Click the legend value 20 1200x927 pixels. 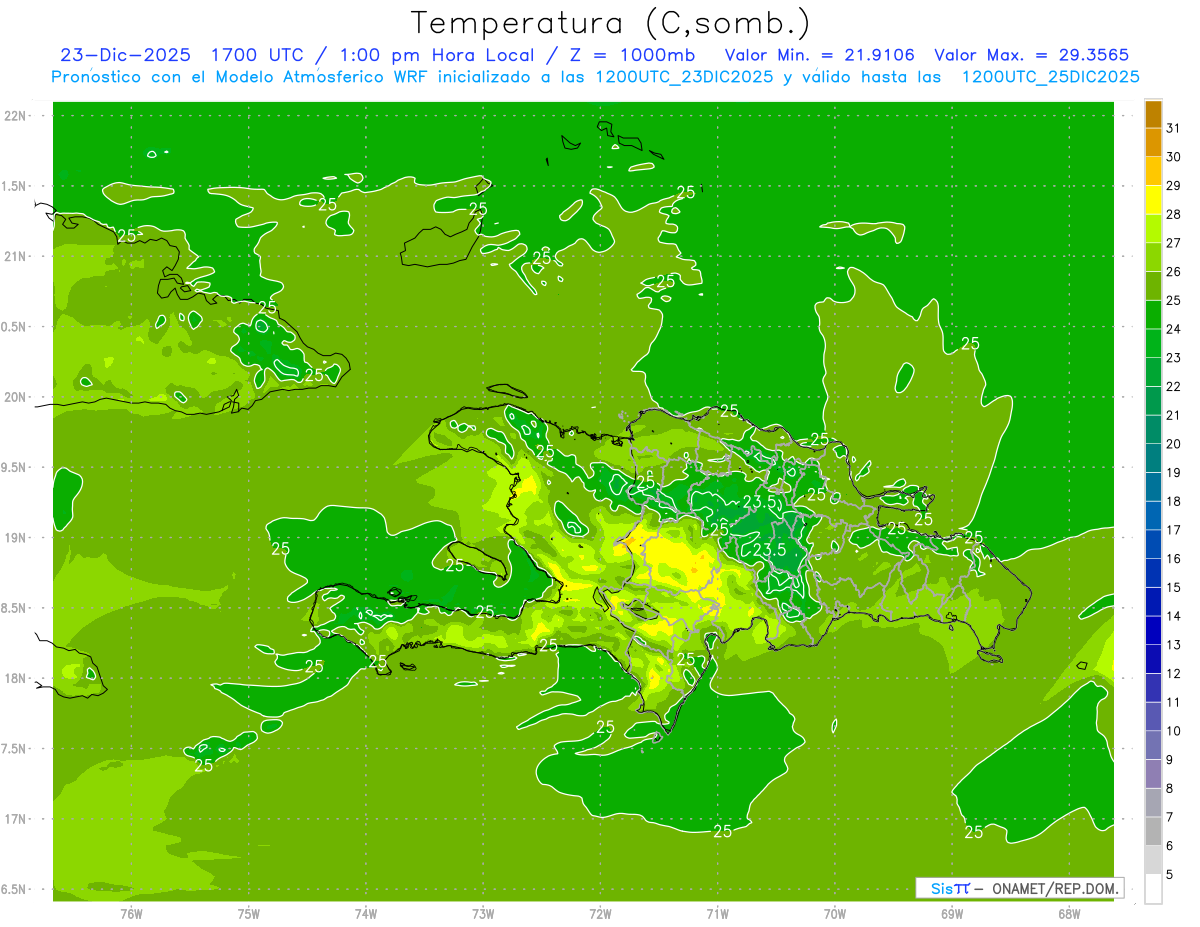1174,444
